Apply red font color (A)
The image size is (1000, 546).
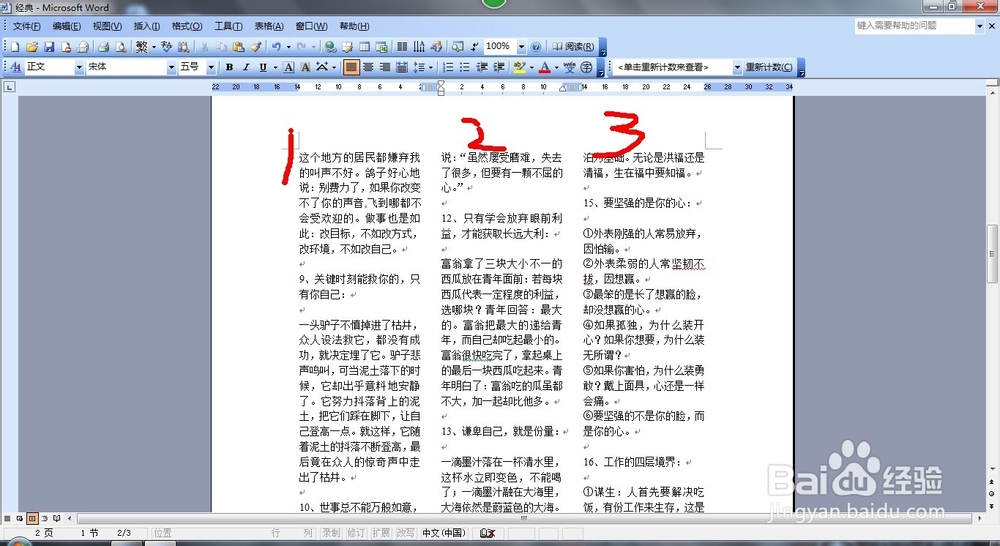point(545,67)
